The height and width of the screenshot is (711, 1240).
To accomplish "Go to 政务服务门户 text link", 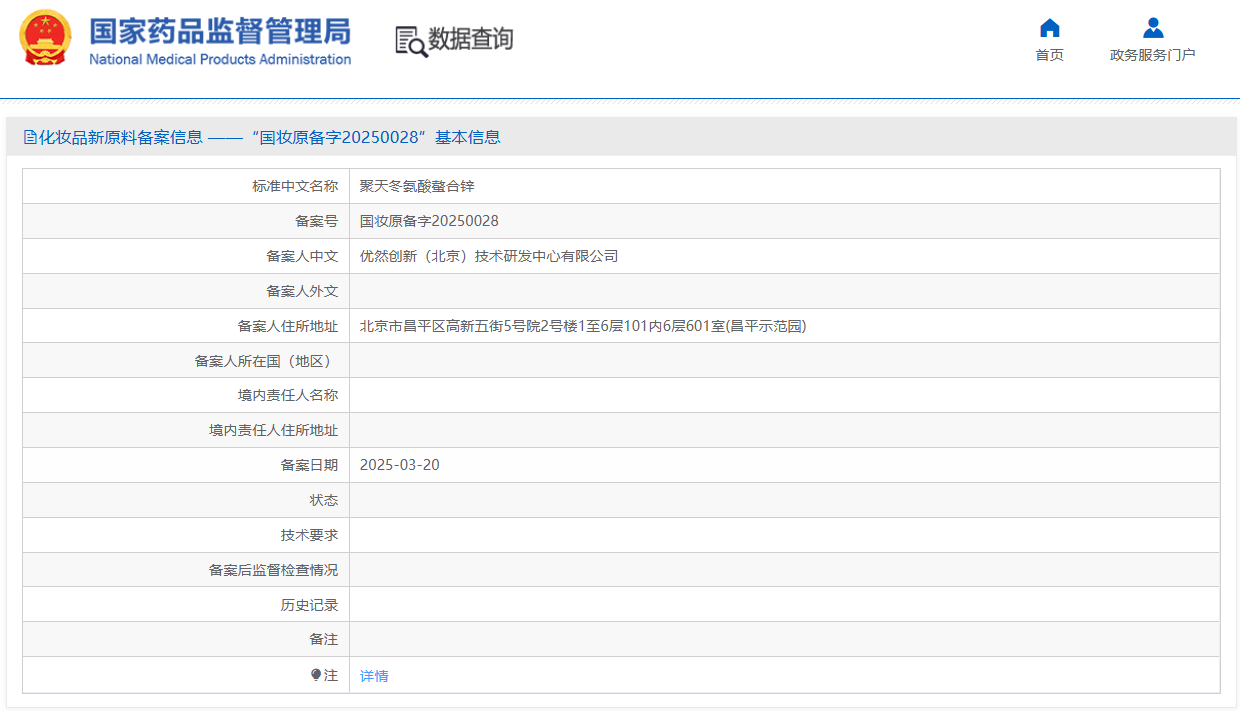I will (x=1152, y=55).
